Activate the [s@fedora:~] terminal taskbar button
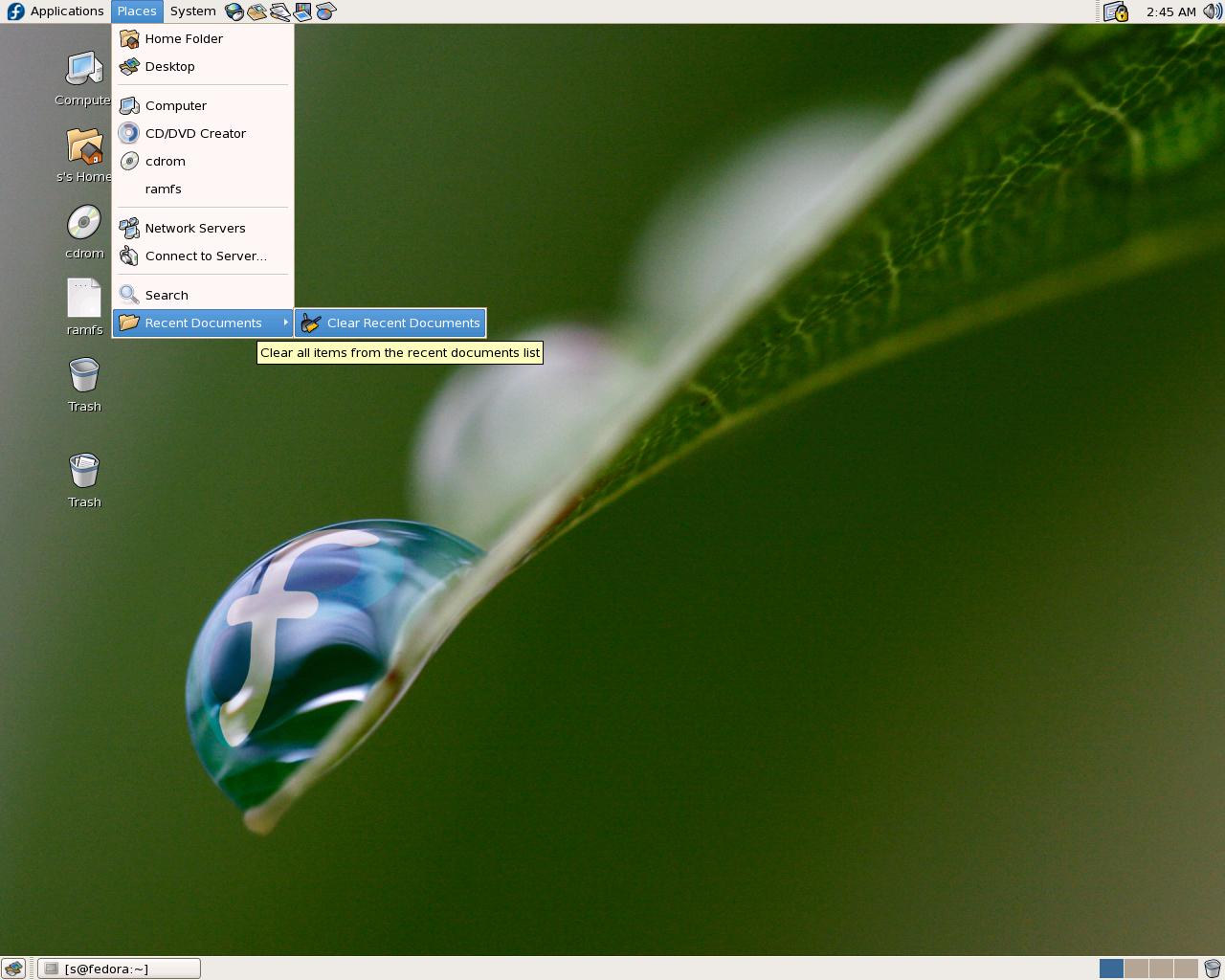The height and width of the screenshot is (980, 1225). pos(120,969)
